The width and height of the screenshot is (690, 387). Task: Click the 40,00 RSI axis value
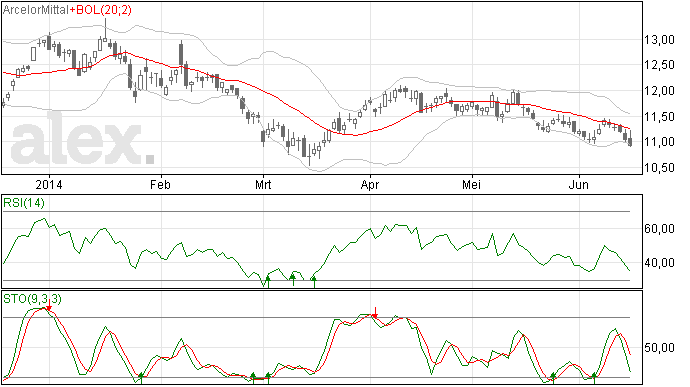[660, 263]
